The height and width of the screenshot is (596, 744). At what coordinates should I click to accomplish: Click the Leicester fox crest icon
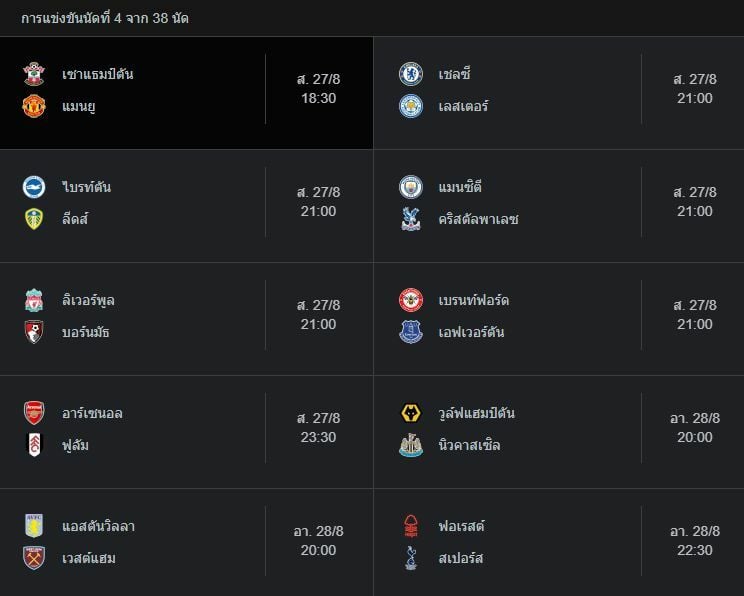(411, 106)
